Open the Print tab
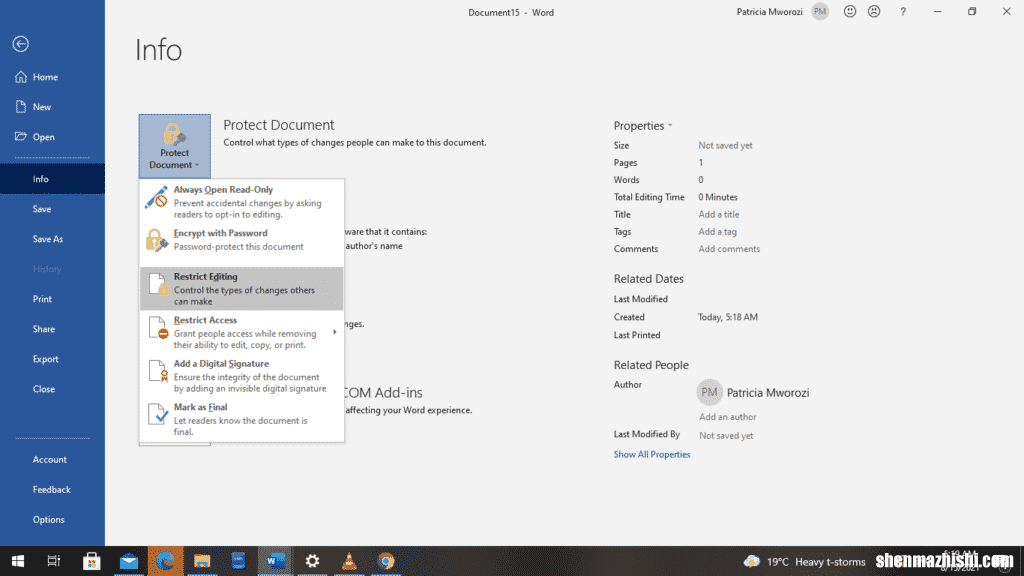Screen dimensions: 1024x576 tap(52, 299)
